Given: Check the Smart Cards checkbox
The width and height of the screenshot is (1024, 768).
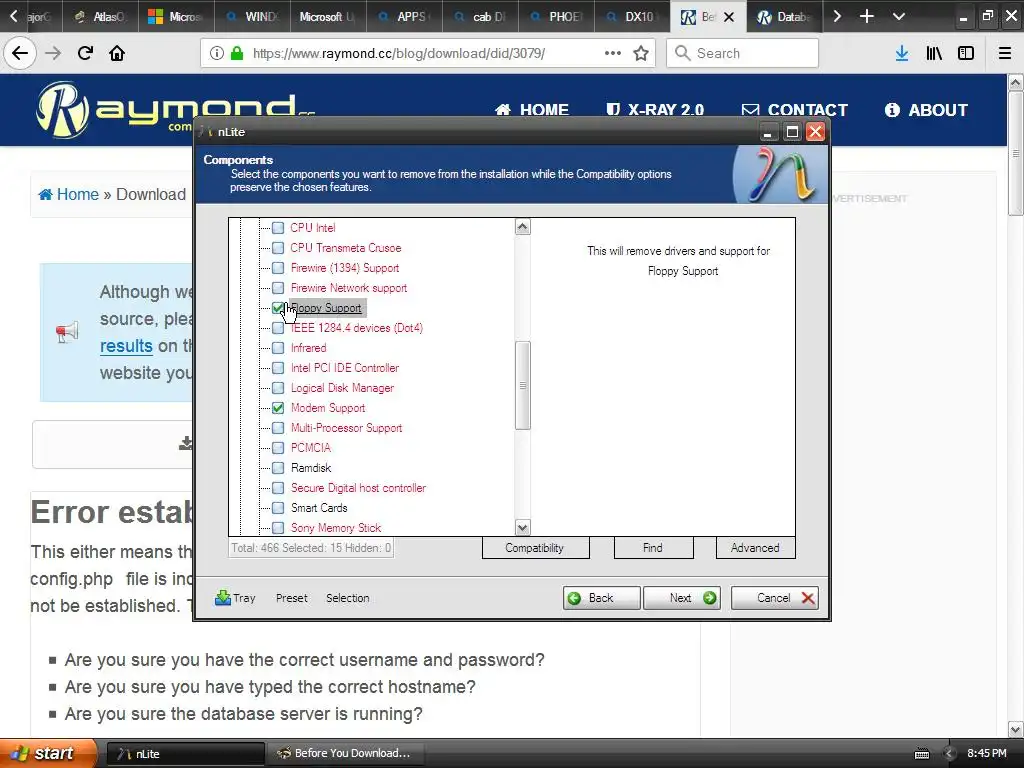Looking at the screenshot, I should [278, 508].
